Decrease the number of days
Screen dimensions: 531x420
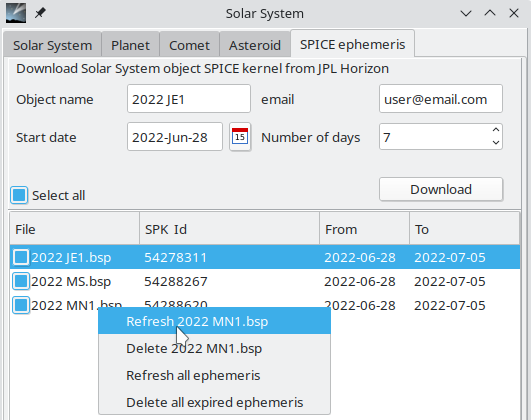coord(496,143)
